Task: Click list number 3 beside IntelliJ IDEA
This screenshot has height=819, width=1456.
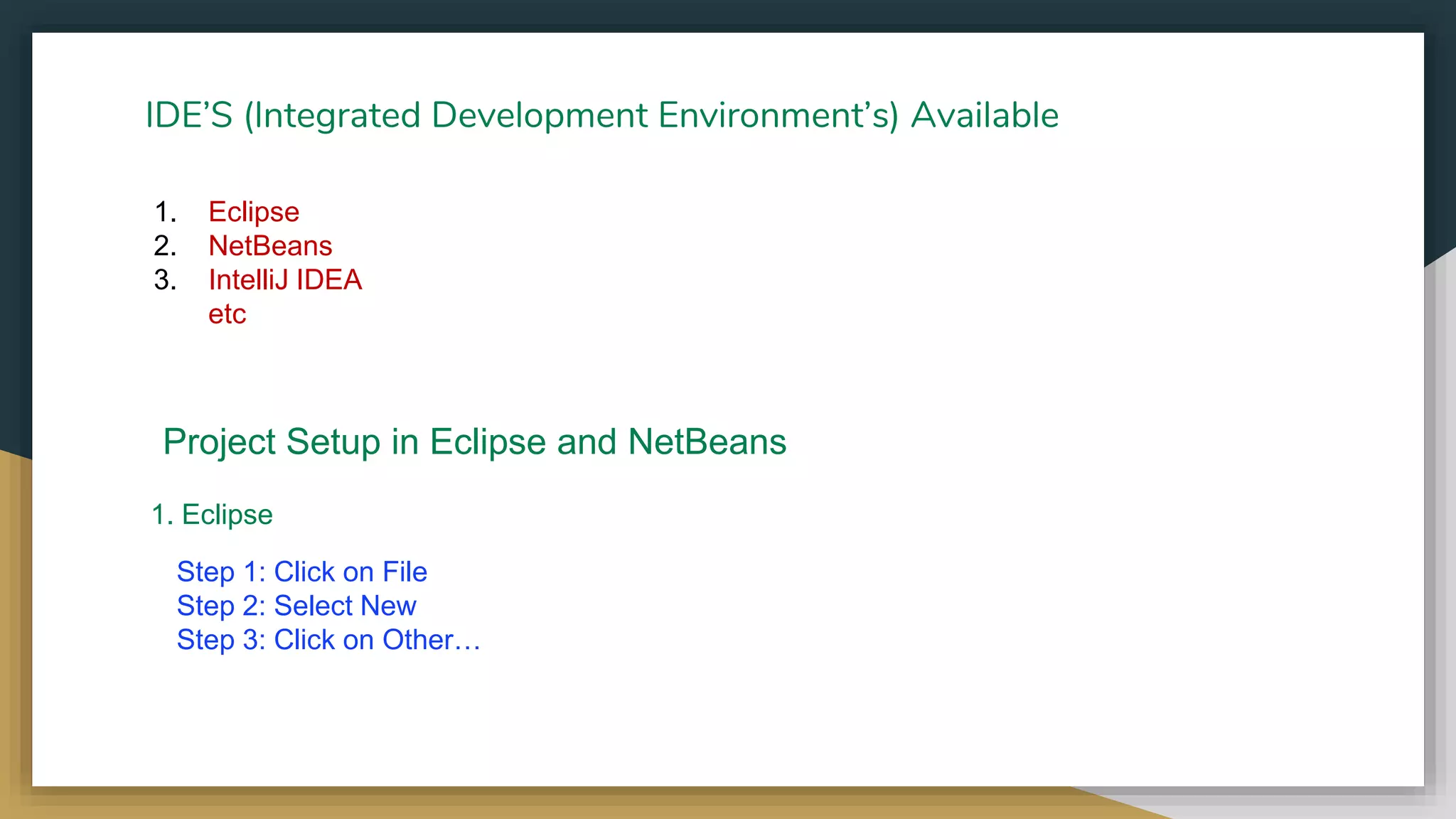Action: 165,280
